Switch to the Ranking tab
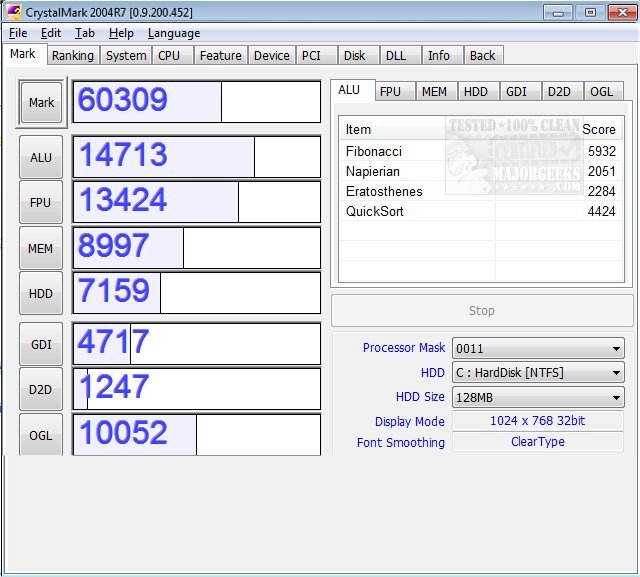 (x=73, y=56)
